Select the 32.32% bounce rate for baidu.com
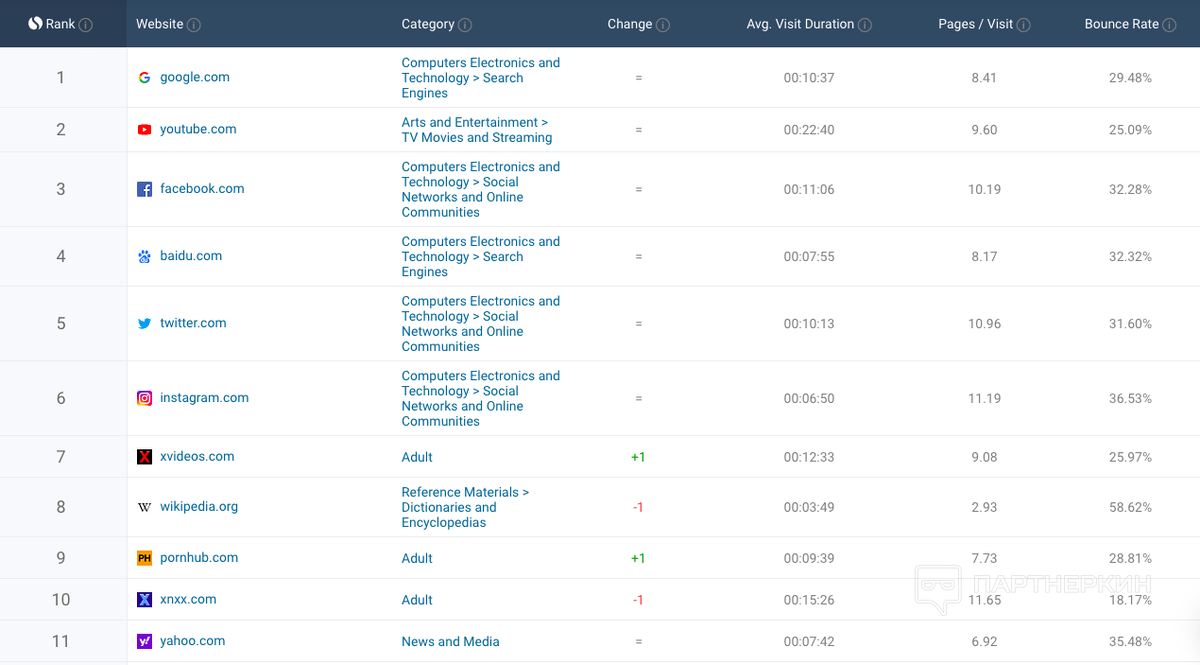This screenshot has width=1200, height=665. [x=1130, y=257]
